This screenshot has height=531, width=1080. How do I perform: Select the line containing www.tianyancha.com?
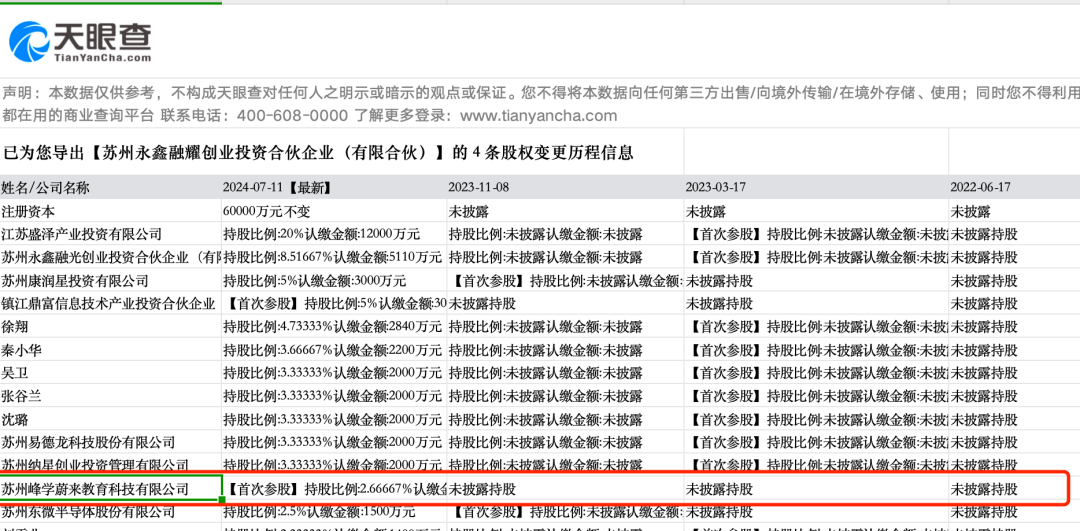coord(309,115)
